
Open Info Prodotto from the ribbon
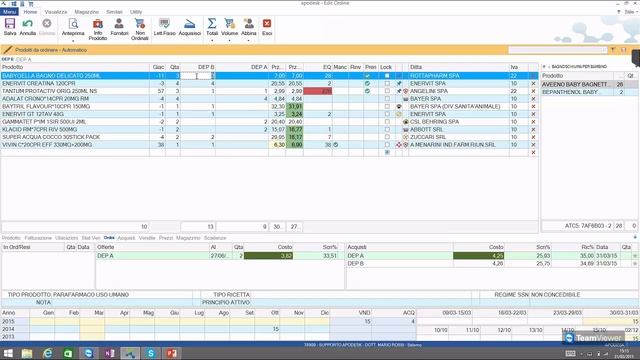[98, 29]
